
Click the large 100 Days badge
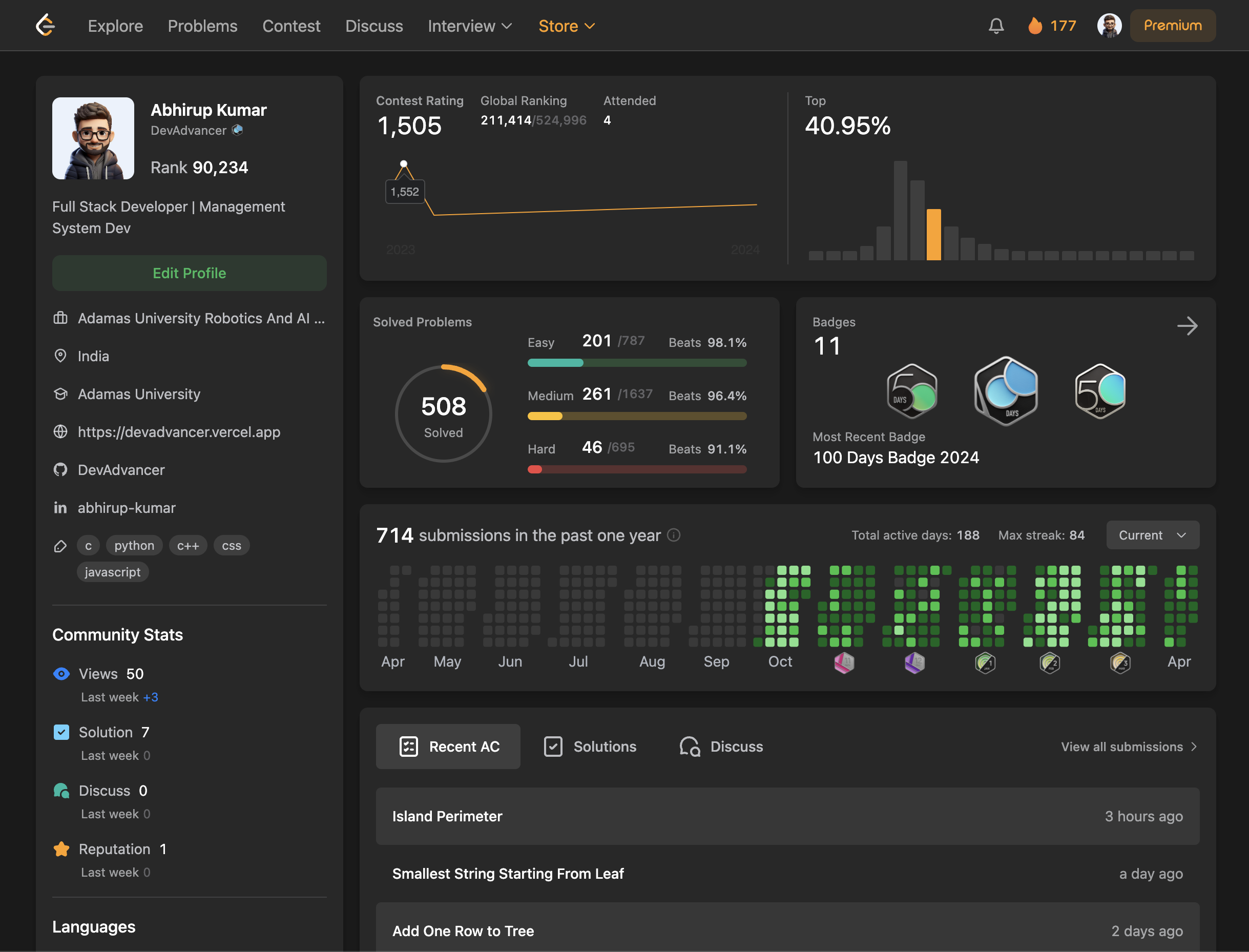coord(1006,391)
